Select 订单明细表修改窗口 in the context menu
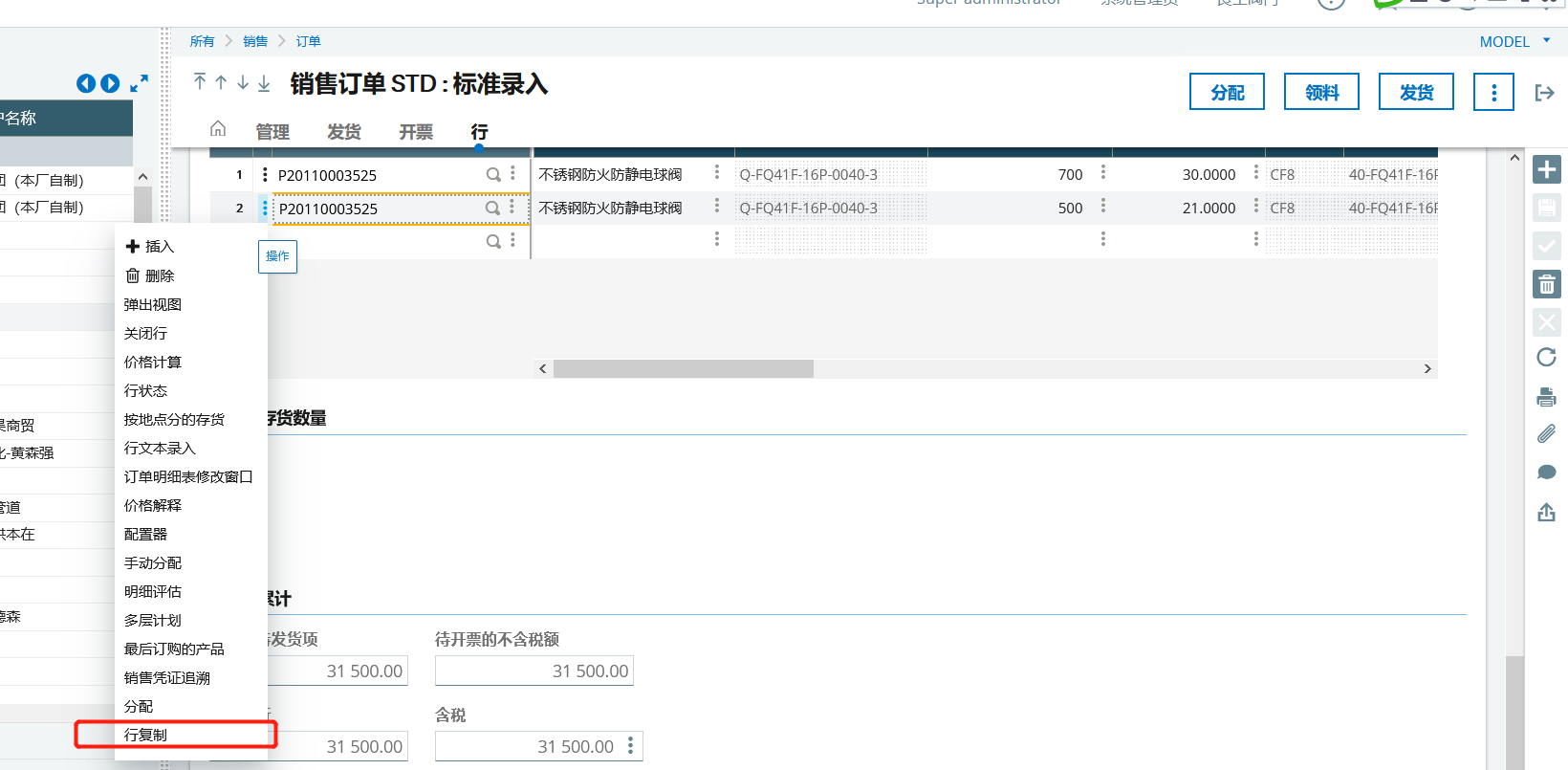1568x770 pixels. 191,476
